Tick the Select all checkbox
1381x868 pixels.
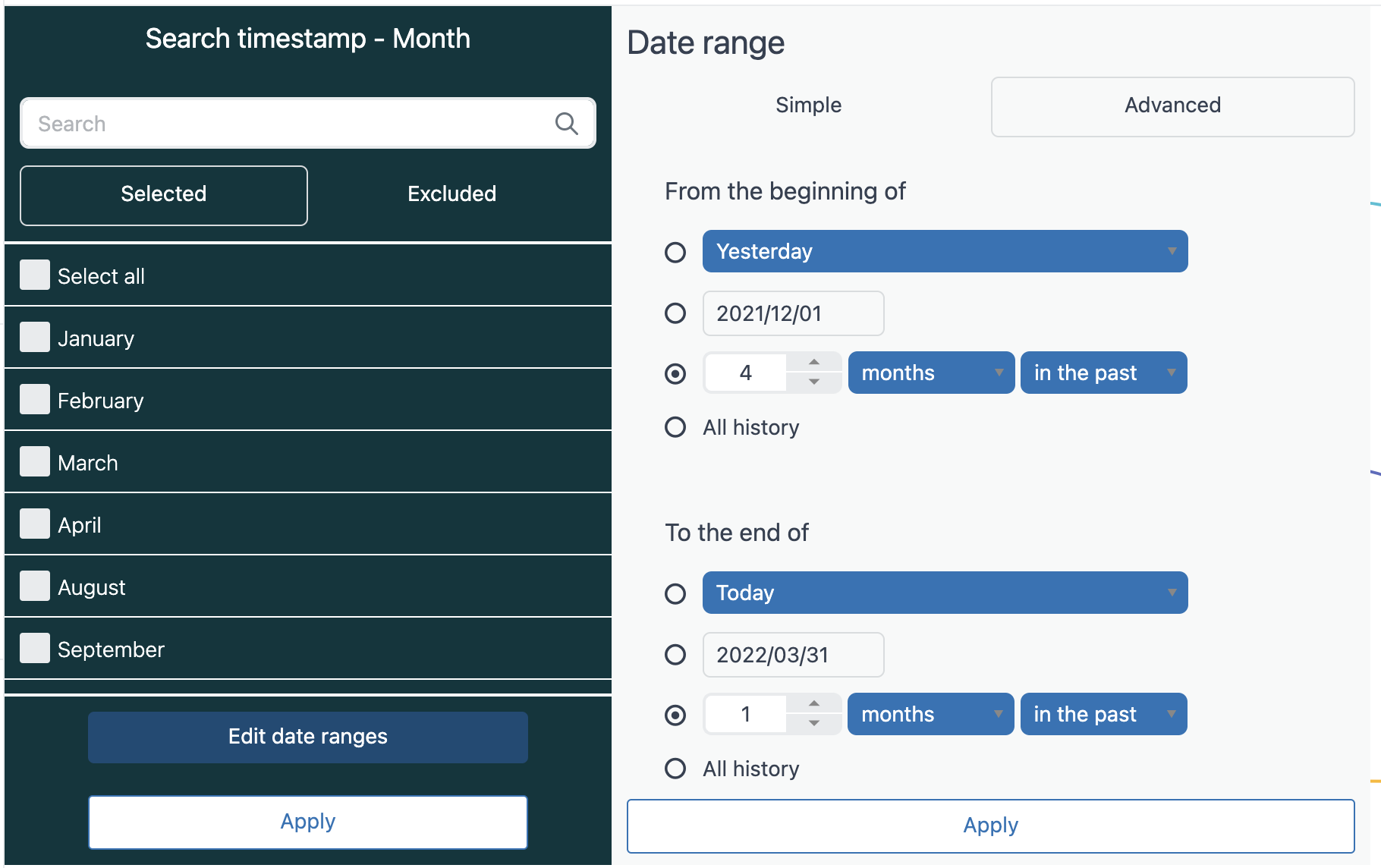click(35, 275)
